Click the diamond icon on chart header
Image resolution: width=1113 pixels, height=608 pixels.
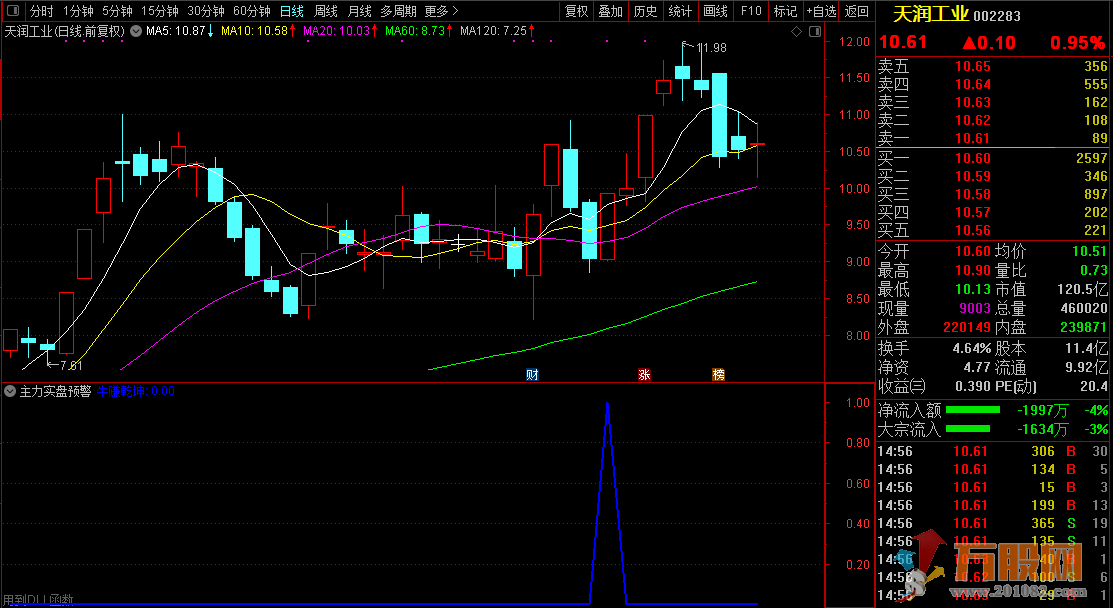(x=796, y=31)
